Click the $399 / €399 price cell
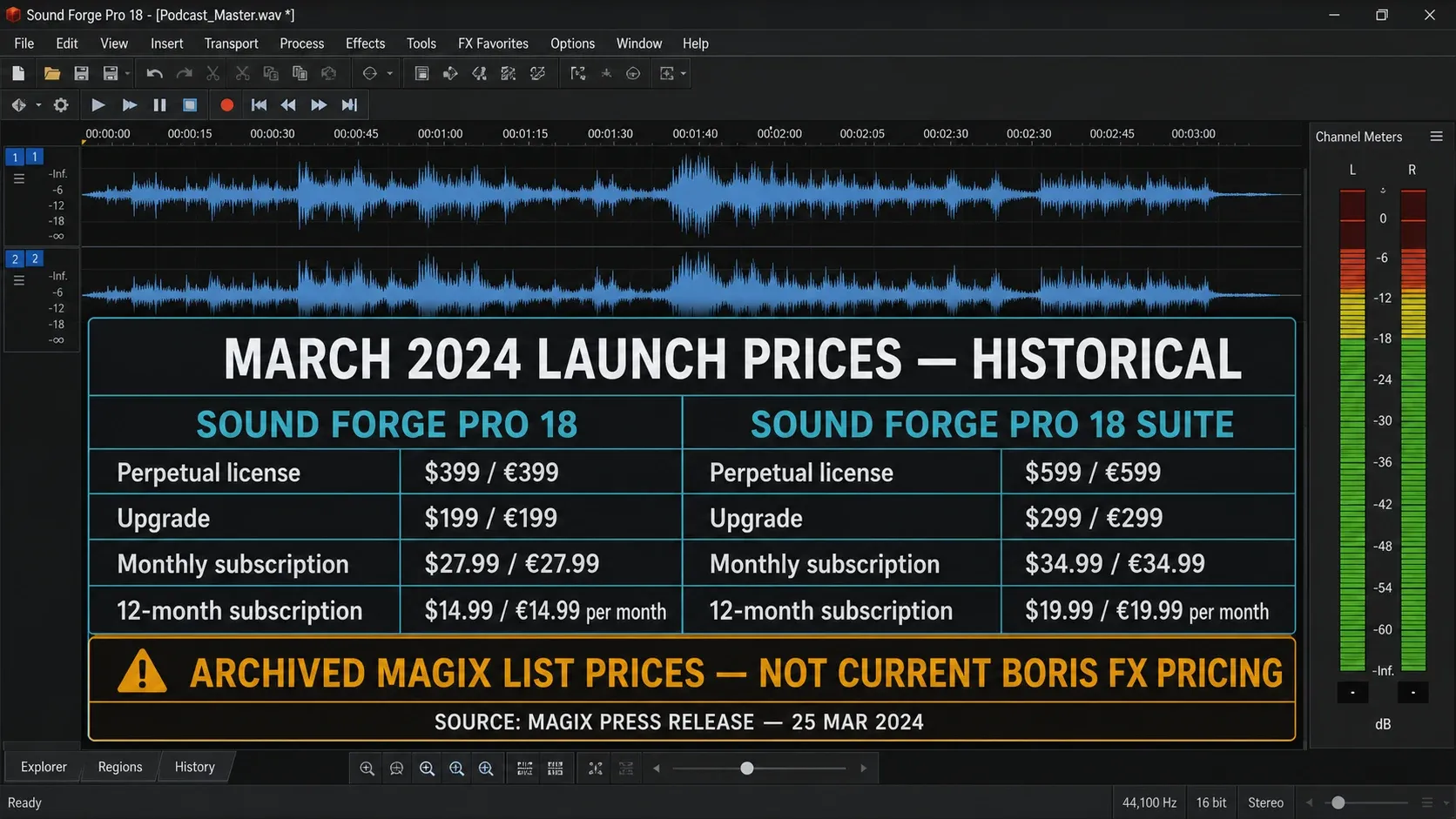The image size is (1456, 819). tap(541, 473)
